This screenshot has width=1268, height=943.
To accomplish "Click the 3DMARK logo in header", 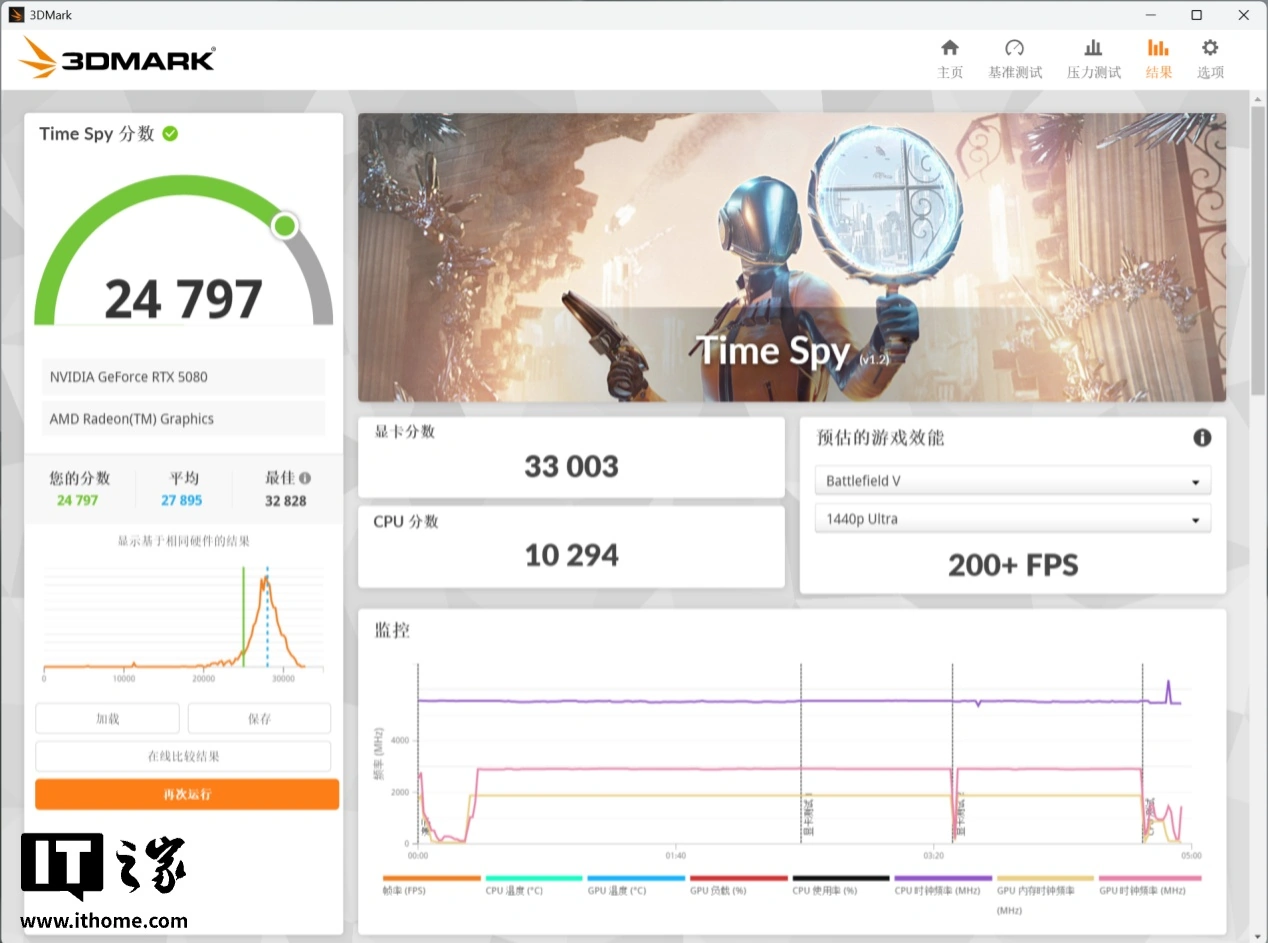I will click(117, 59).
